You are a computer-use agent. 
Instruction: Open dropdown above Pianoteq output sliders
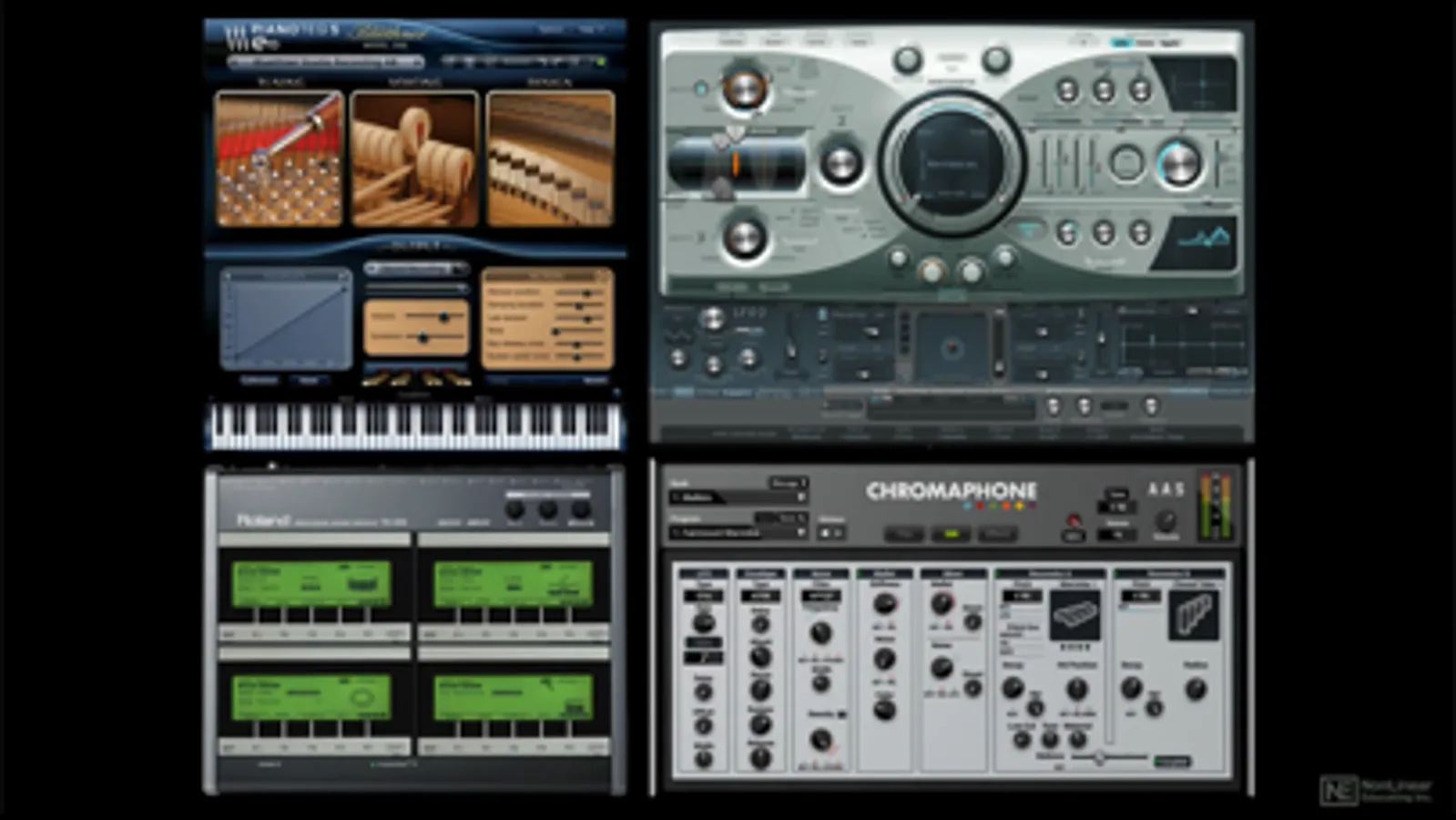pos(416,269)
